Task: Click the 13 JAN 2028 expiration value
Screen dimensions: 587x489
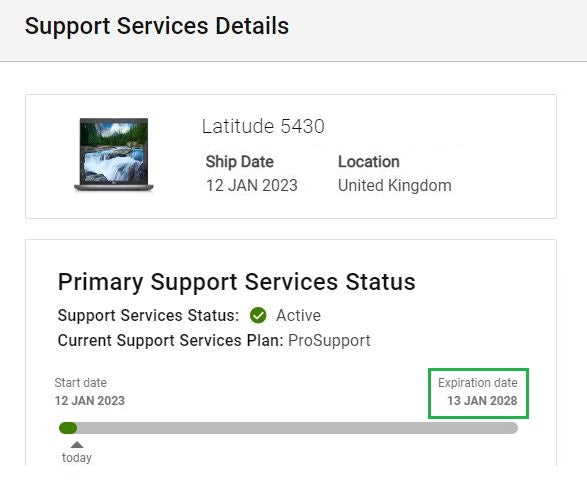Action: click(482, 401)
